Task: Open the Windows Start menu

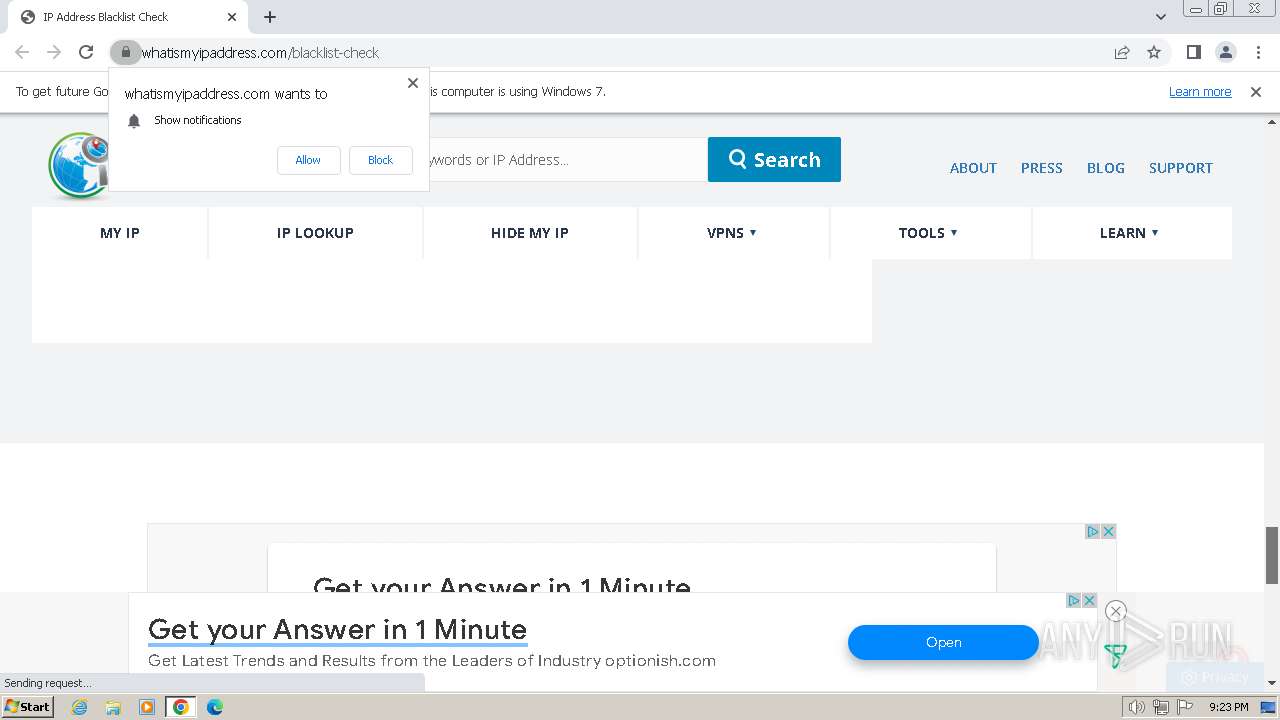Action: [28, 707]
